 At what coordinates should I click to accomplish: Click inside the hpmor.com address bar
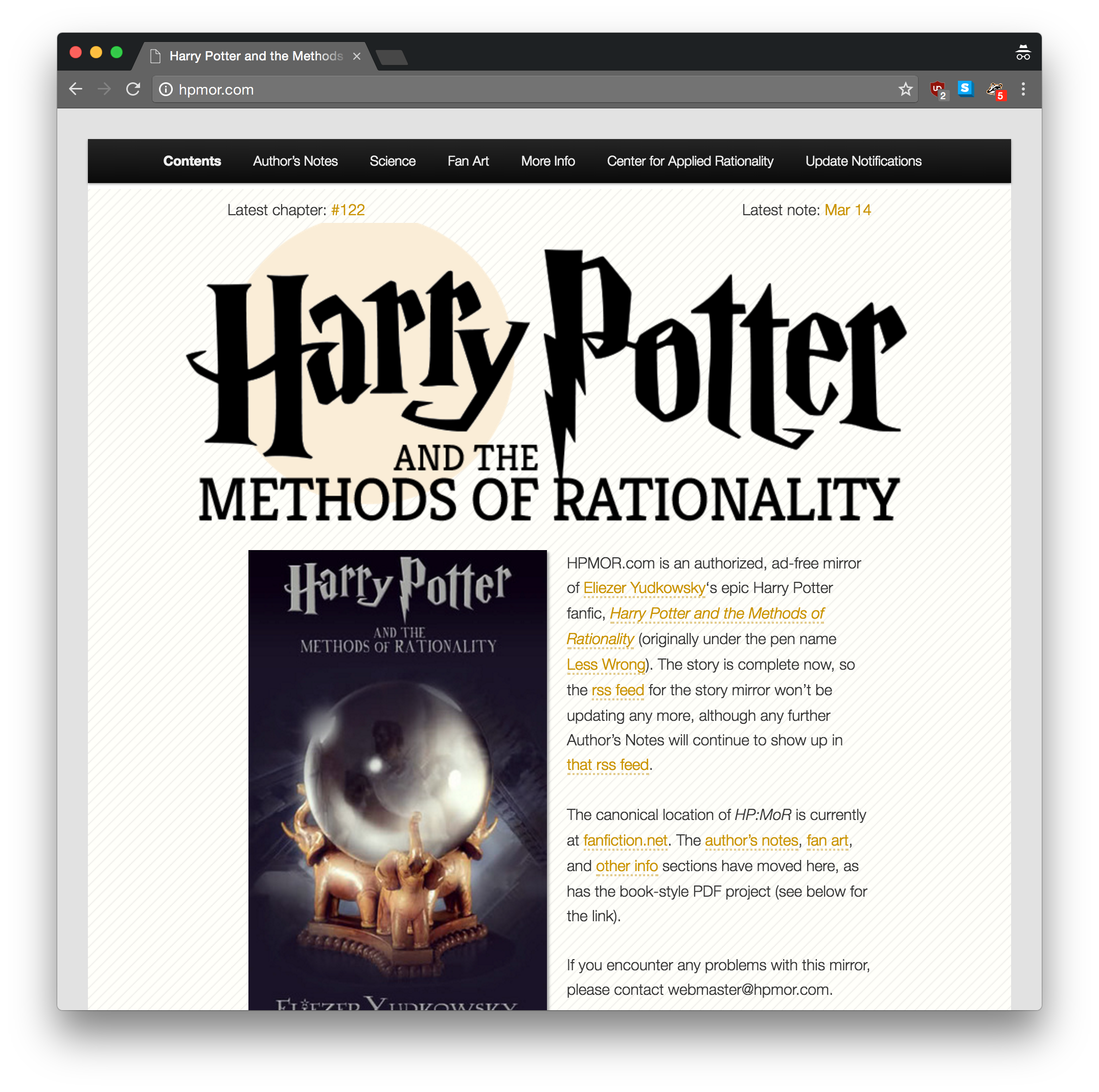[x=398, y=89]
